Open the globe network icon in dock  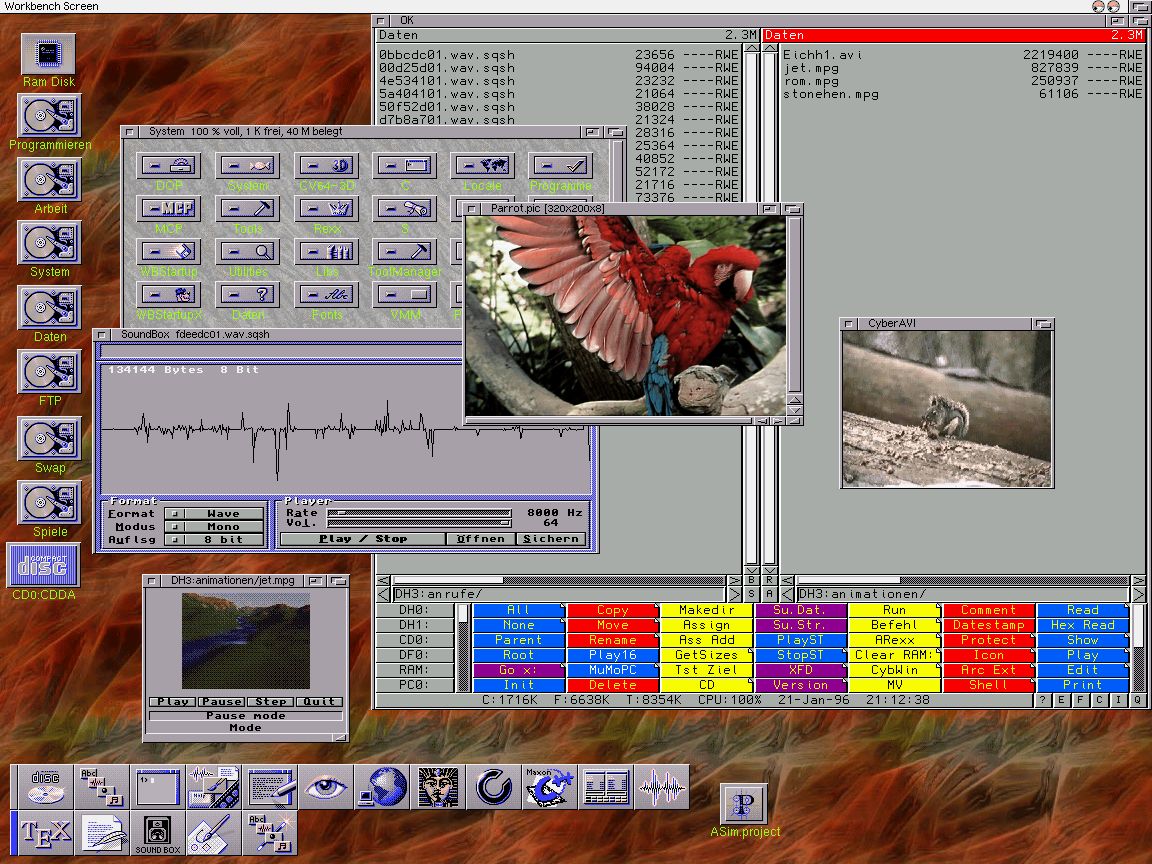(x=381, y=787)
